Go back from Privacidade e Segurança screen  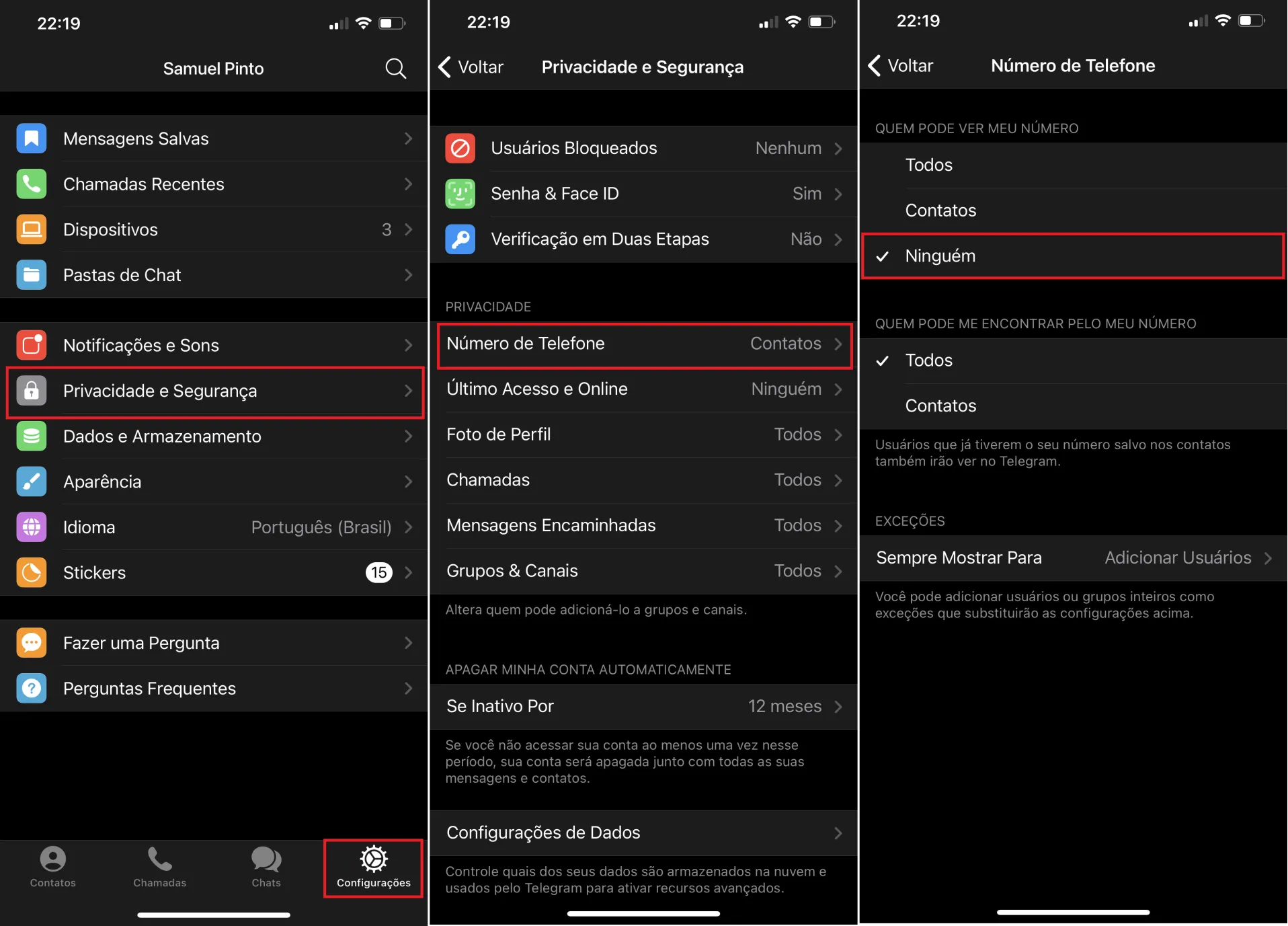[471, 67]
